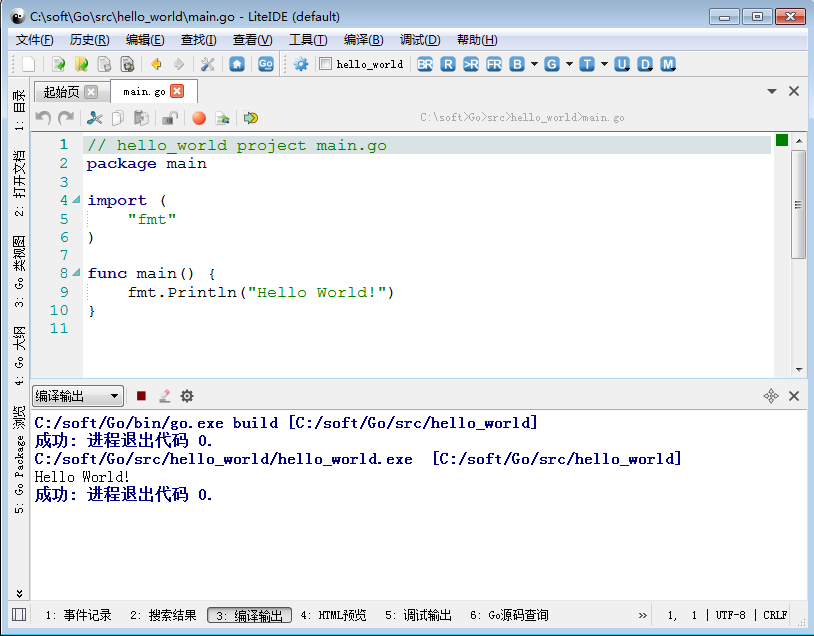Image resolution: width=814 pixels, height=636 pixels.
Task: Create a new file with the blank page icon
Action: tap(29, 64)
